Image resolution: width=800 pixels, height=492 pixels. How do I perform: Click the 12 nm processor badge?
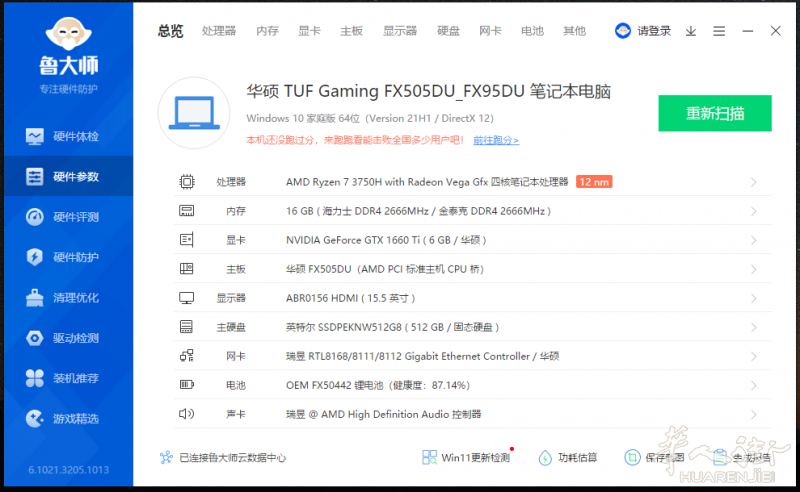594,182
